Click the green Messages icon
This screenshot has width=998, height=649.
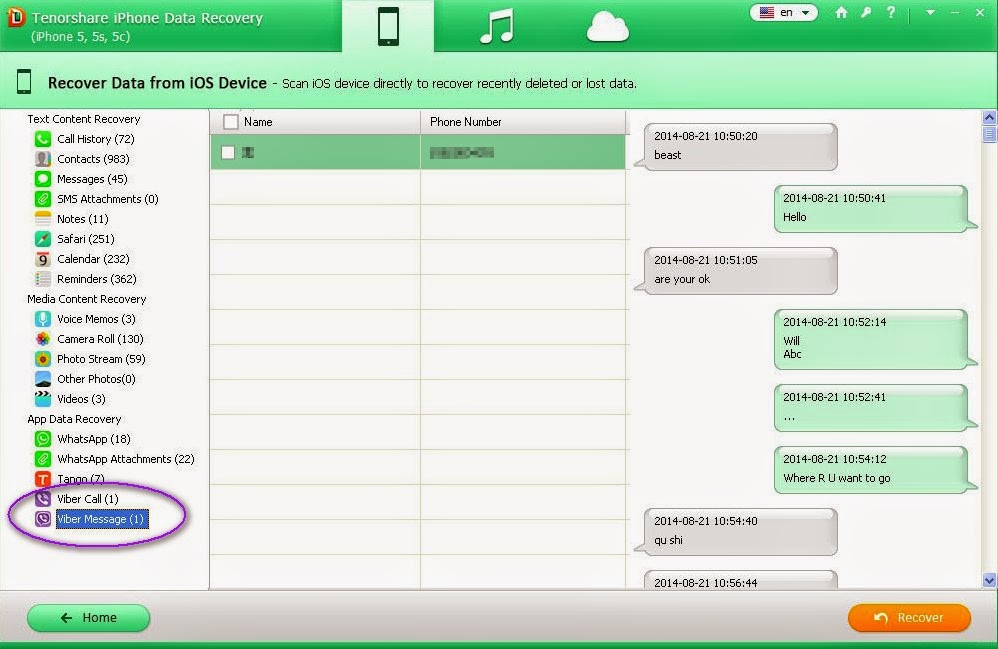point(43,179)
